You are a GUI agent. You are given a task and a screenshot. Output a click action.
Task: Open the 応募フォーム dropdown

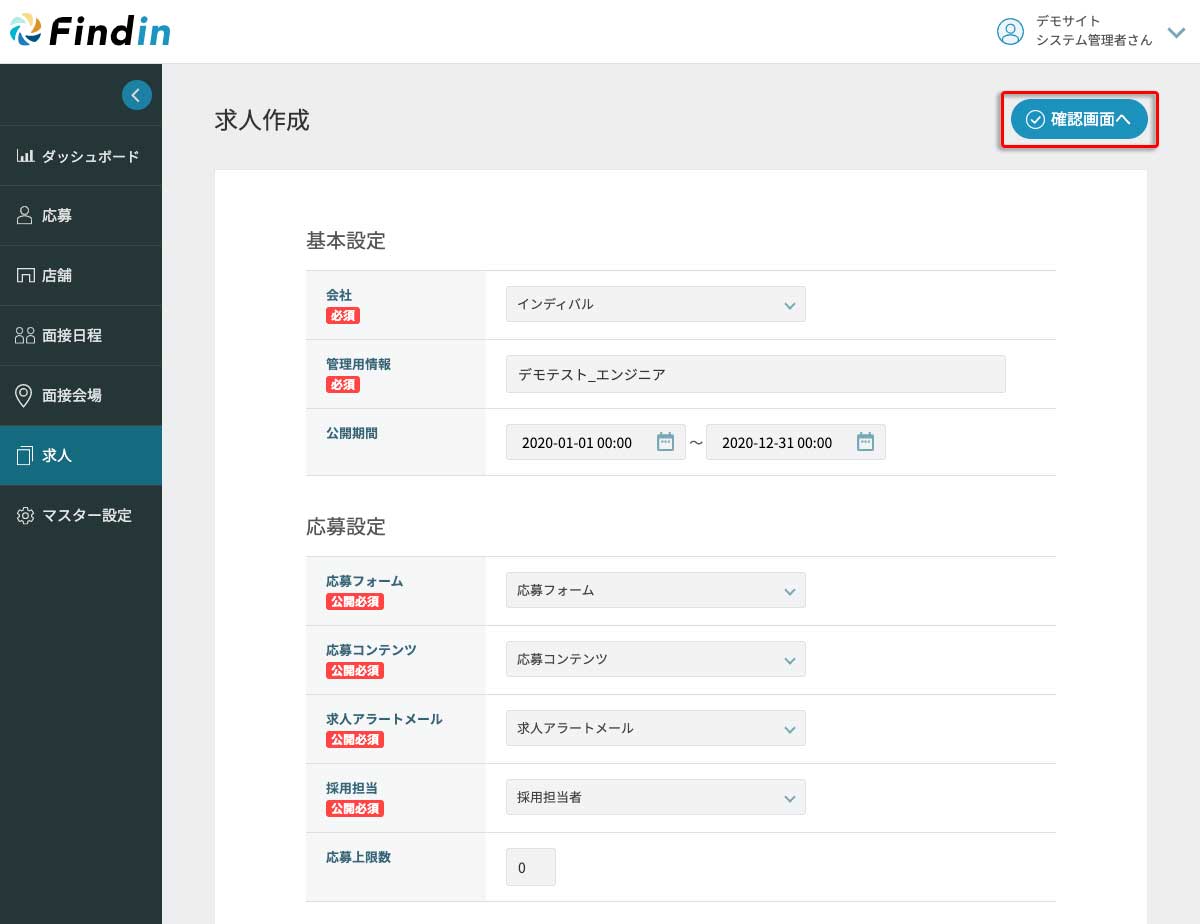pyautogui.click(x=655, y=591)
